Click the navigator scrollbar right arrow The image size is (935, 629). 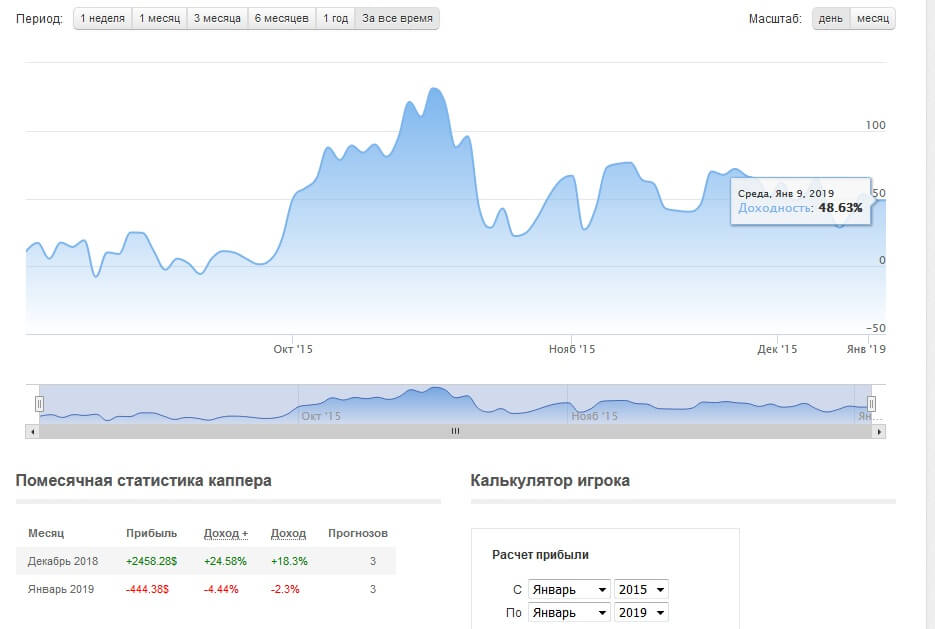[x=879, y=431]
